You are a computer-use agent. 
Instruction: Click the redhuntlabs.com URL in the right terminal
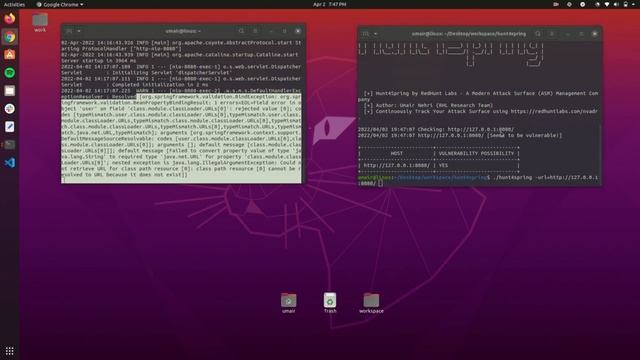pyautogui.click(x=554, y=111)
